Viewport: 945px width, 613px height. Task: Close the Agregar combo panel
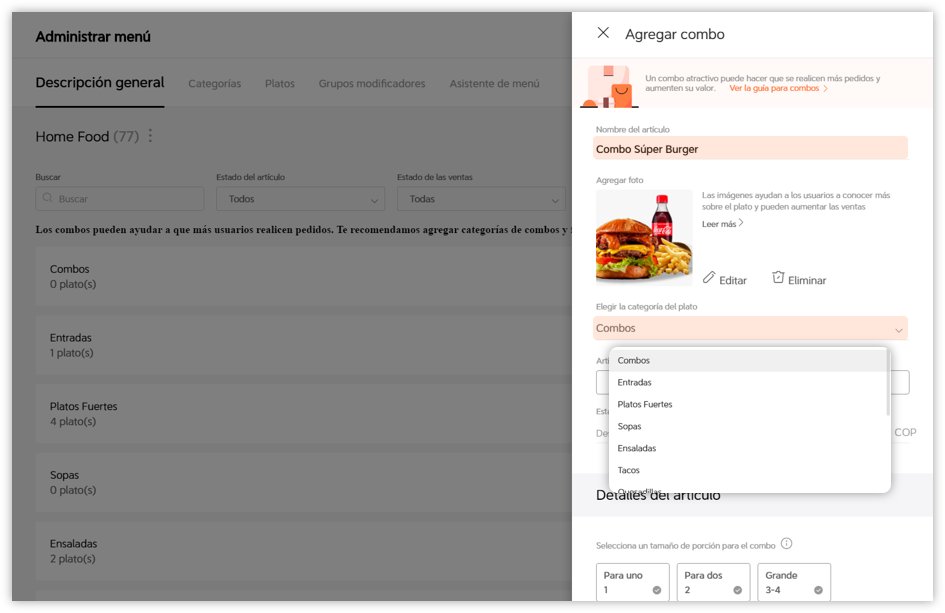[603, 33]
